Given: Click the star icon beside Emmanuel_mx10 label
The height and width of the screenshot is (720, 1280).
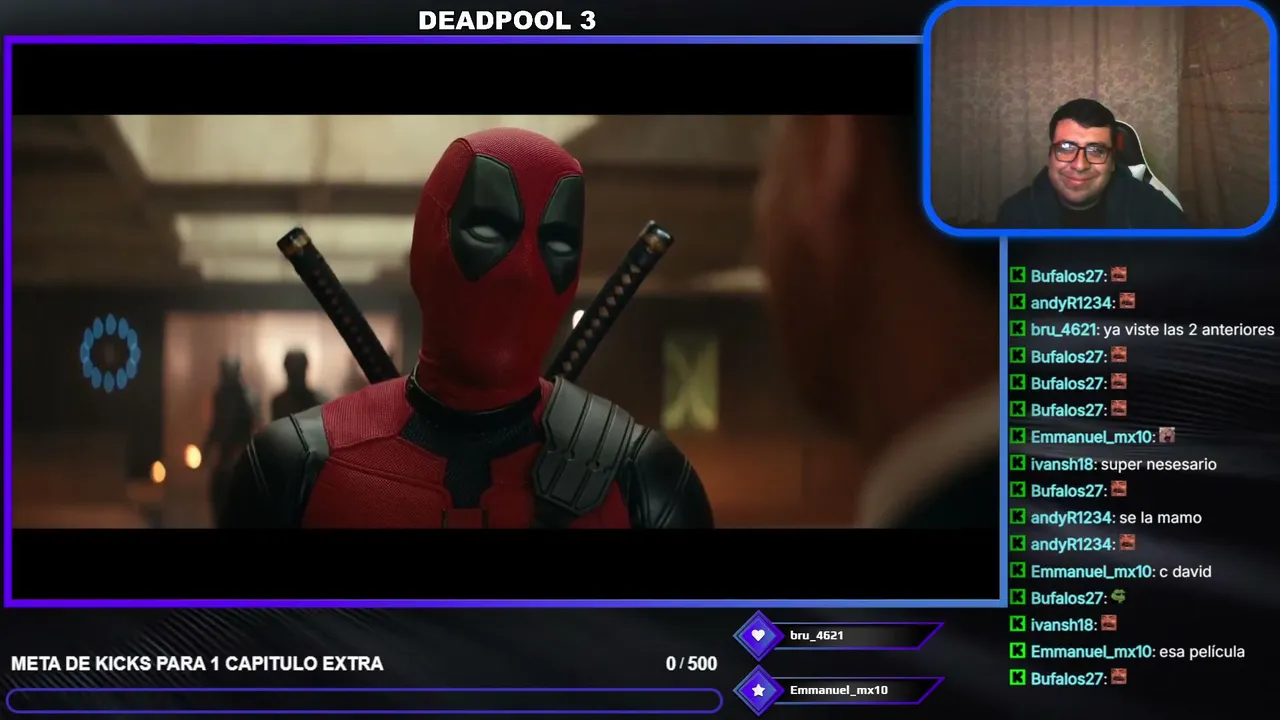Looking at the screenshot, I should coord(758,690).
